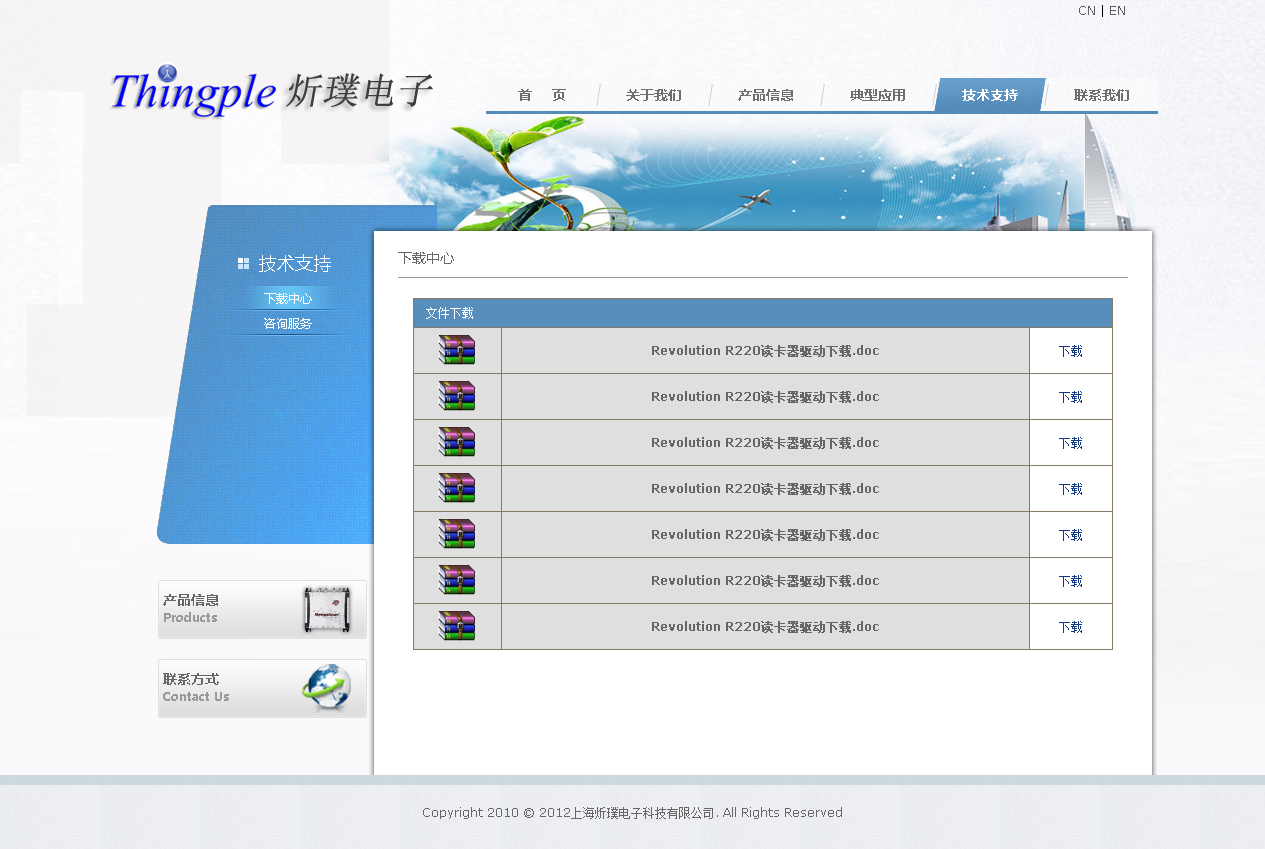
Task: Click the archive icon in the first file row
Action: coord(457,350)
